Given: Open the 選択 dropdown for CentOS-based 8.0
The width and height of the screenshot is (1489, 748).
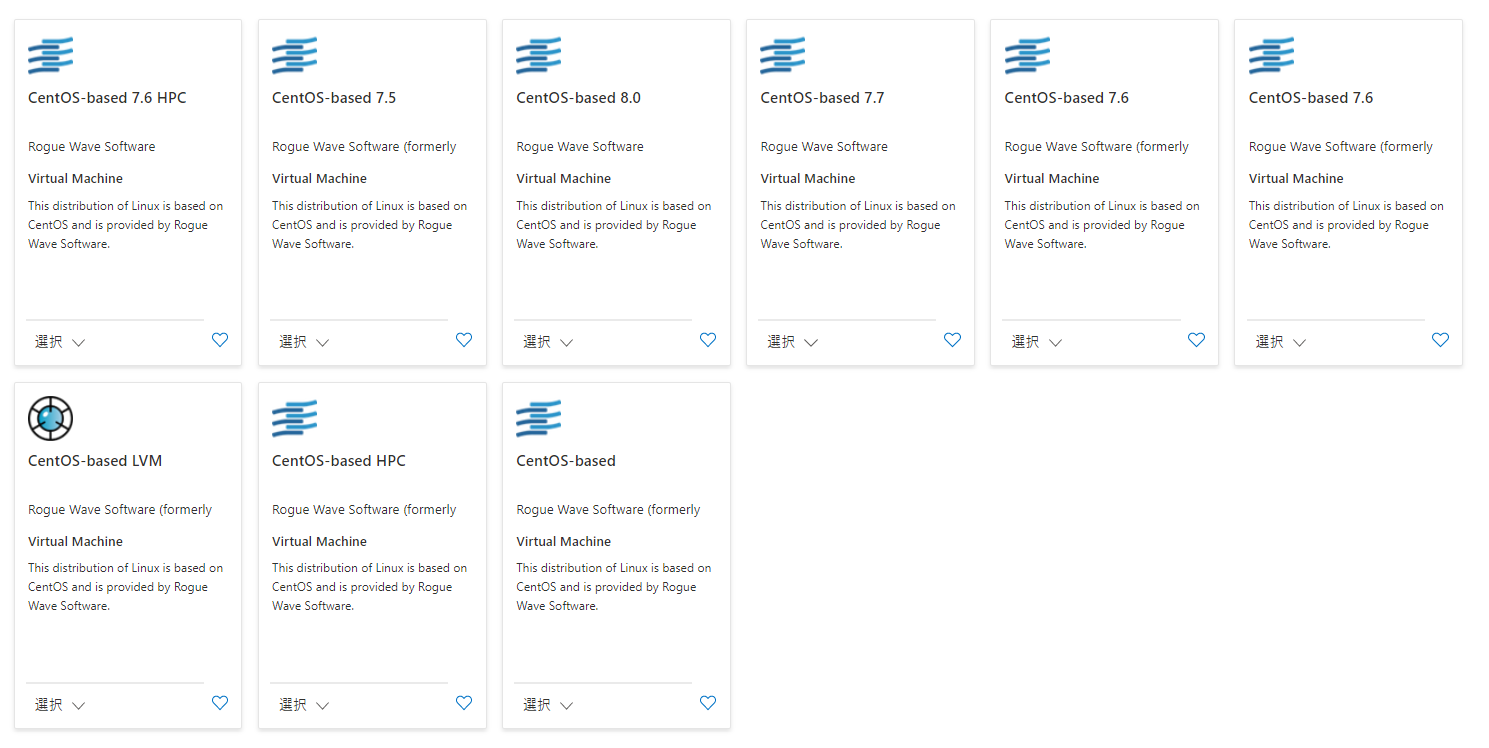Looking at the screenshot, I should (546, 341).
